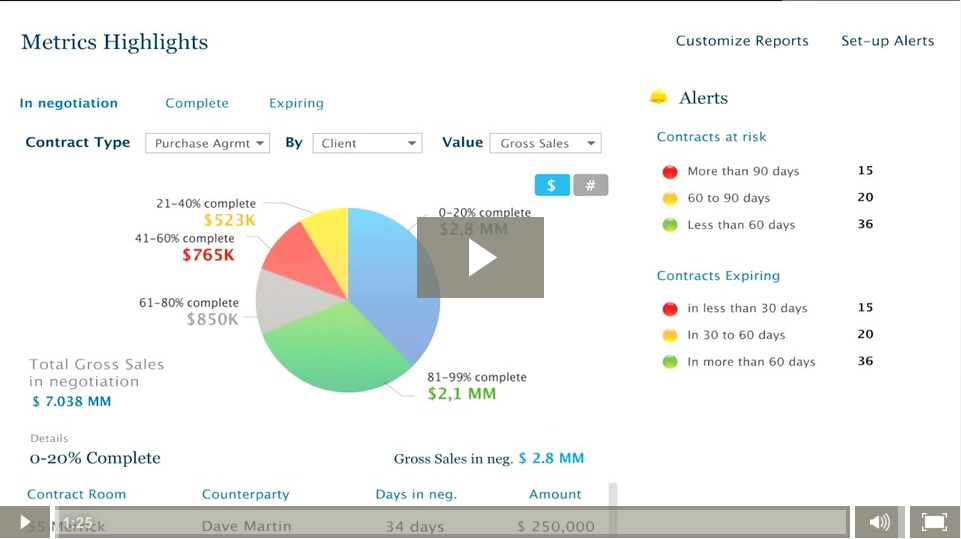The width and height of the screenshot is (961, 539).
Task: Sort by the Counterparty column header
Action: point(246,494)
